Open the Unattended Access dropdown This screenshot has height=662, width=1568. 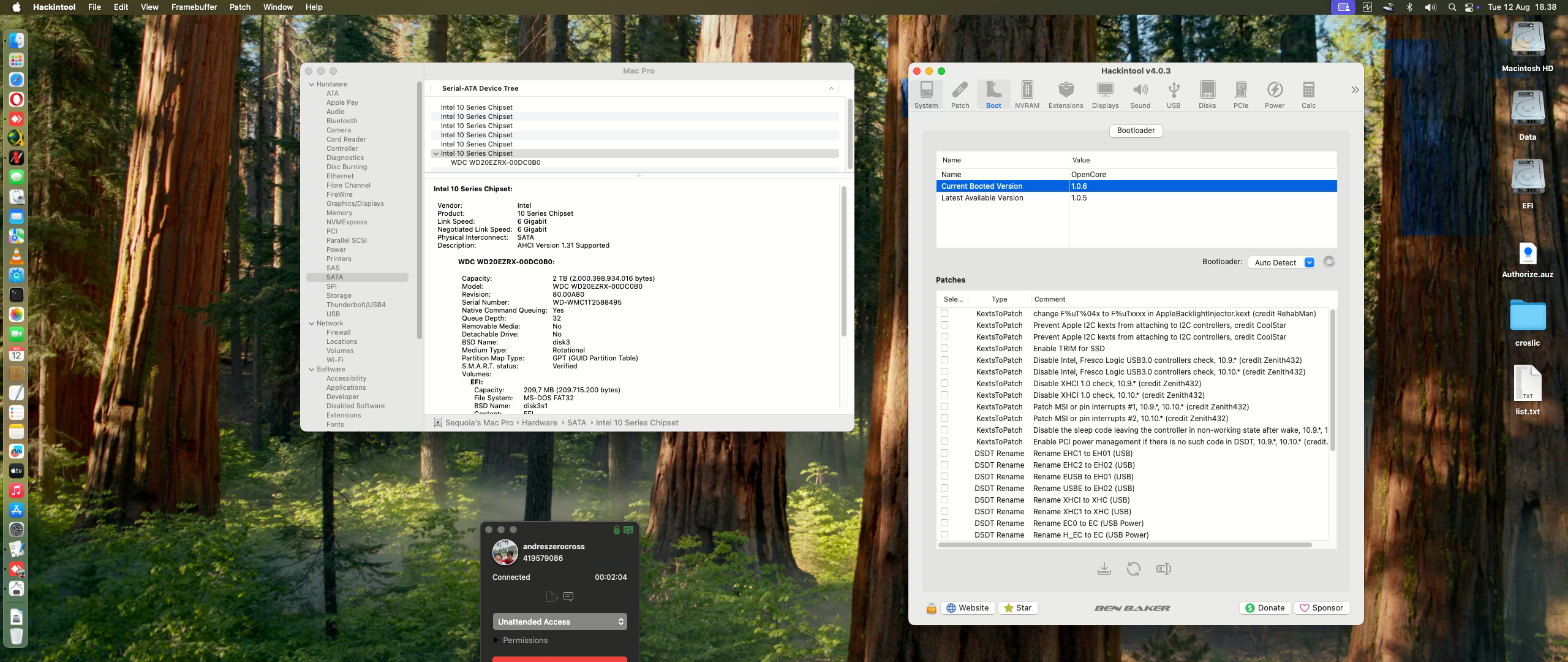(x=560, y=622)
